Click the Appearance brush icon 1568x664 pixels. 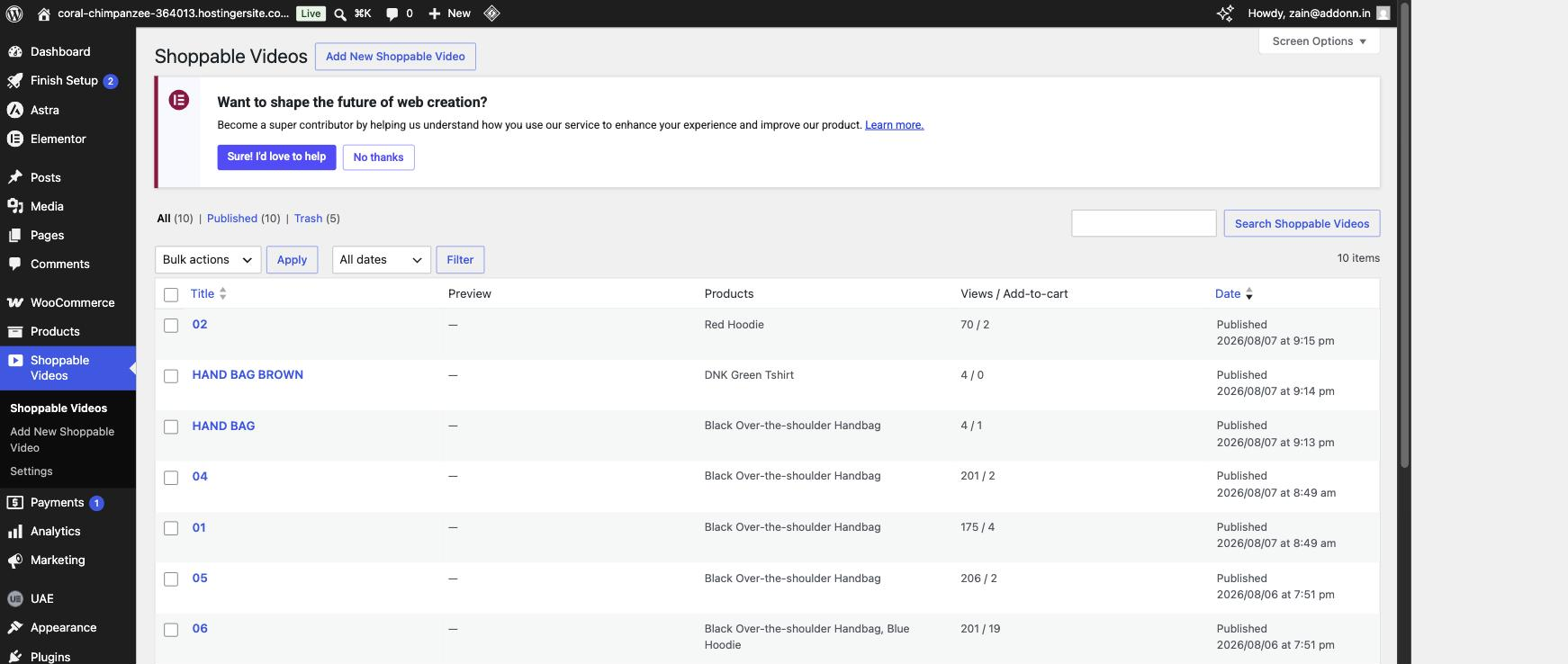[14, 627]
